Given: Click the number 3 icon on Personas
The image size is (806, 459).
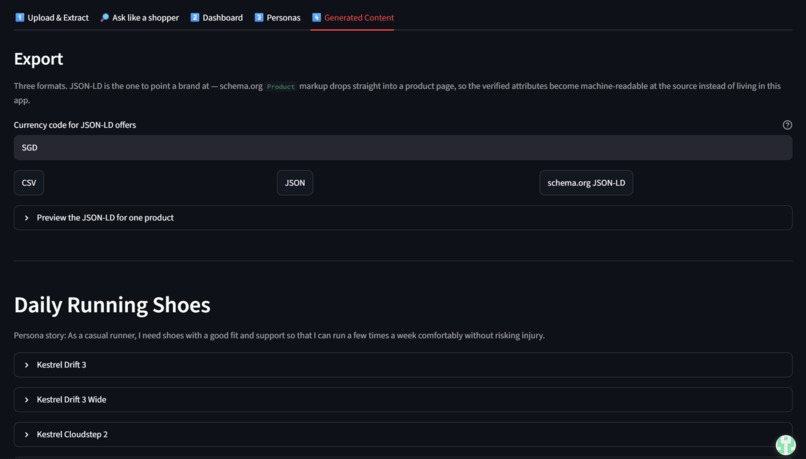Looking at the screenshot, I should [x=259, y=17].
